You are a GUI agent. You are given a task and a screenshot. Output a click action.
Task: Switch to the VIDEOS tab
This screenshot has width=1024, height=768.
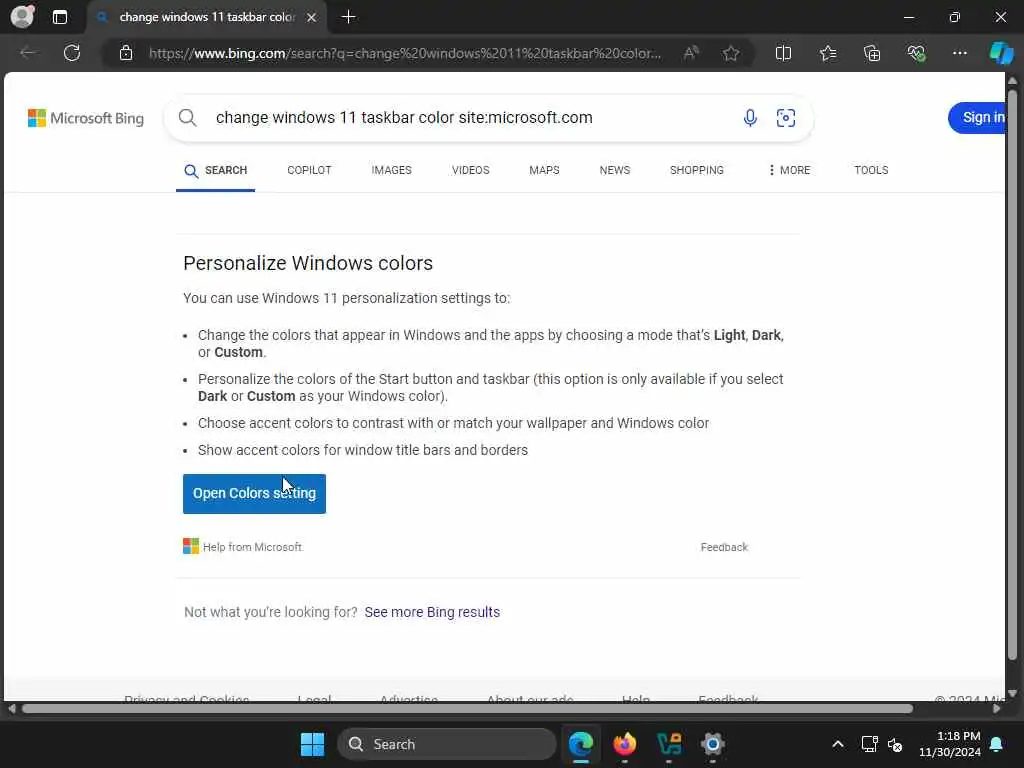(470, 170)
